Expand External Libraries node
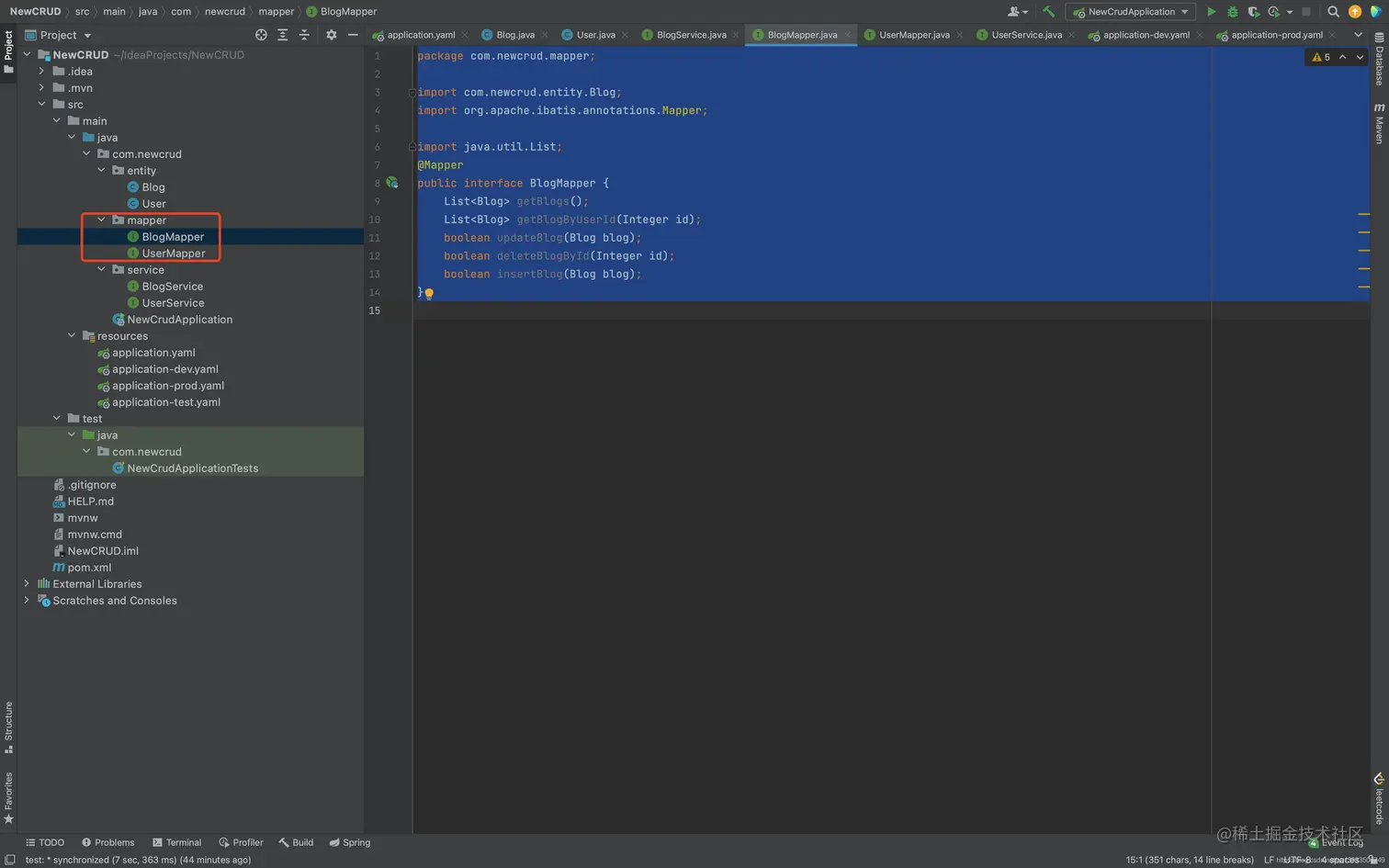 click(27, 584)
